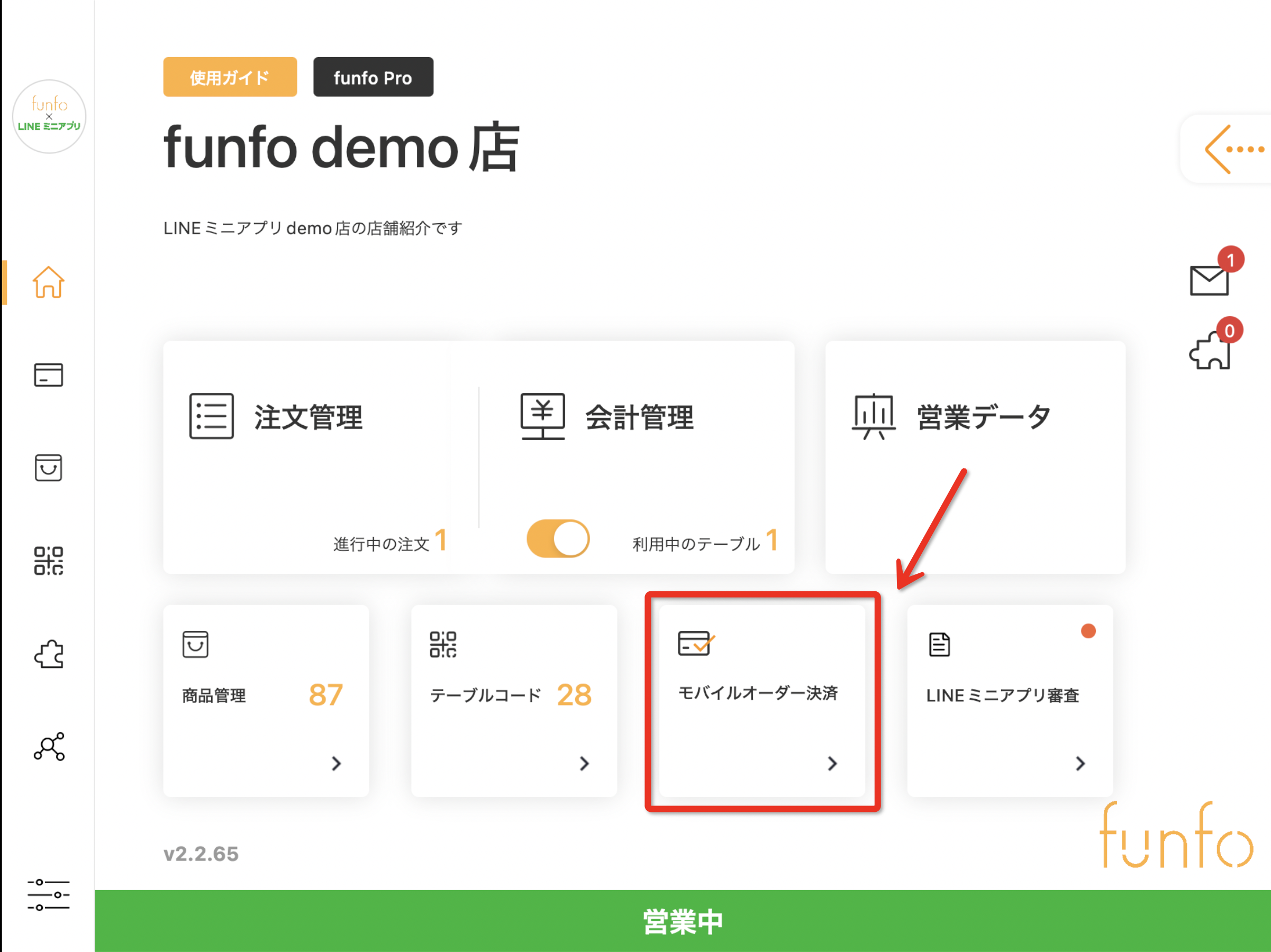Click the red 1 mail badge
Image resolution: width=1271 pixels, height=952 pixels.
[1231, 260]
